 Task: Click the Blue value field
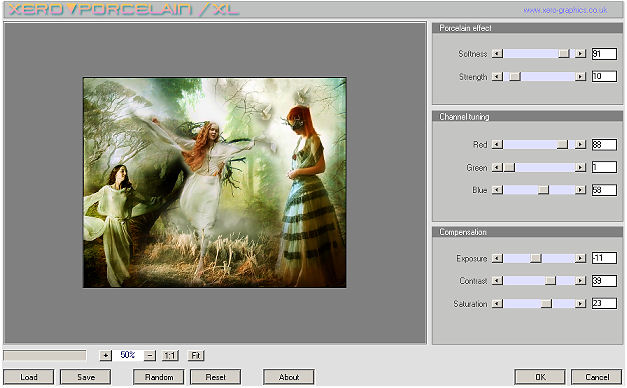click(604, 190)
